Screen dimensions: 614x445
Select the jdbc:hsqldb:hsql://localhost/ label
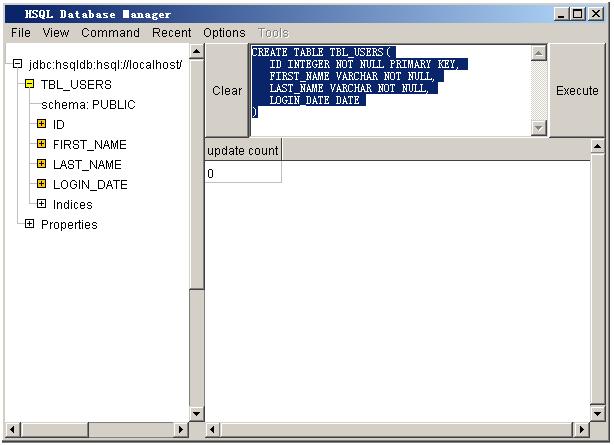point(106,65)
